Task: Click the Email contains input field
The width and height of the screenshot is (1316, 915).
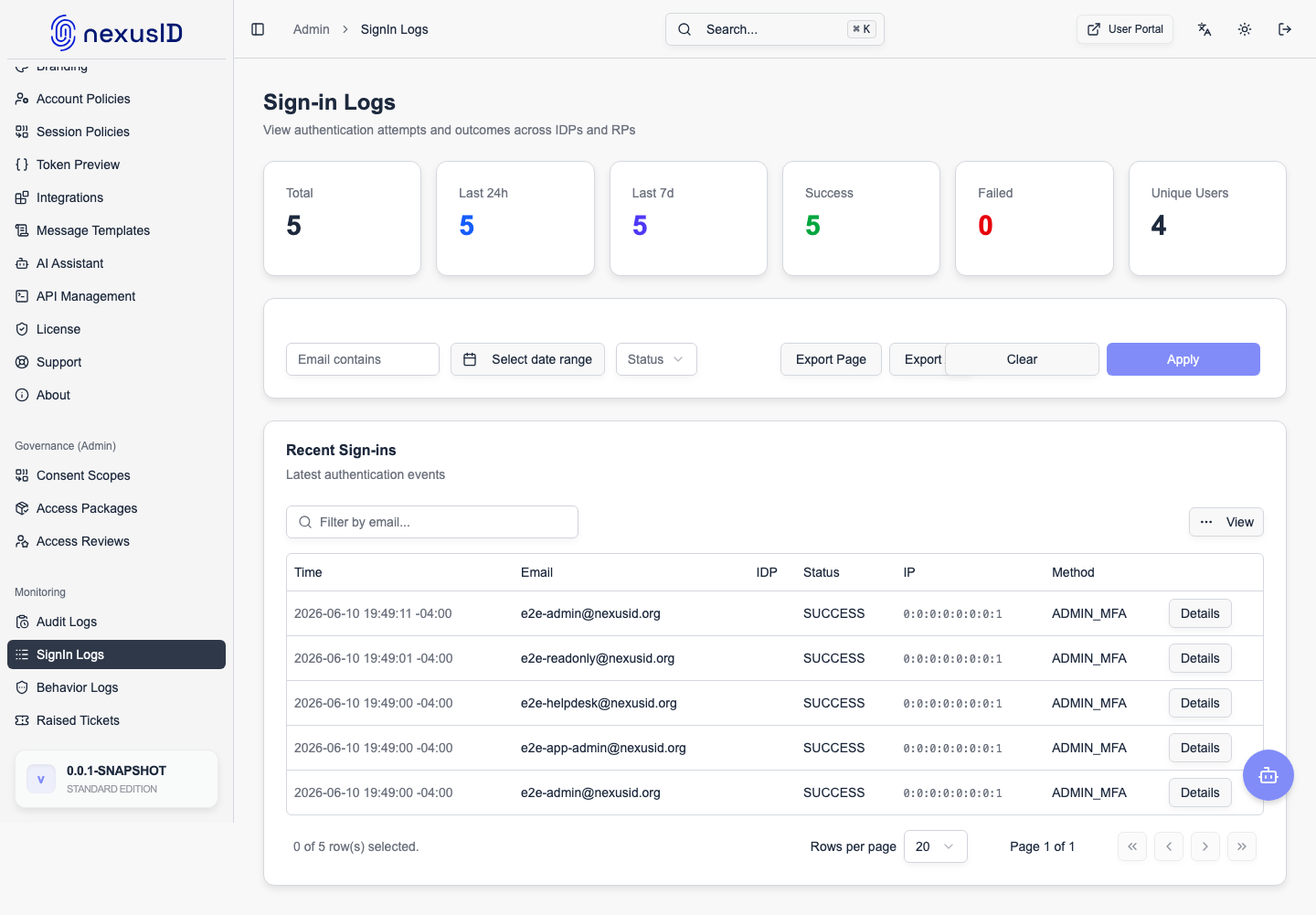Action: coord(363,359)
